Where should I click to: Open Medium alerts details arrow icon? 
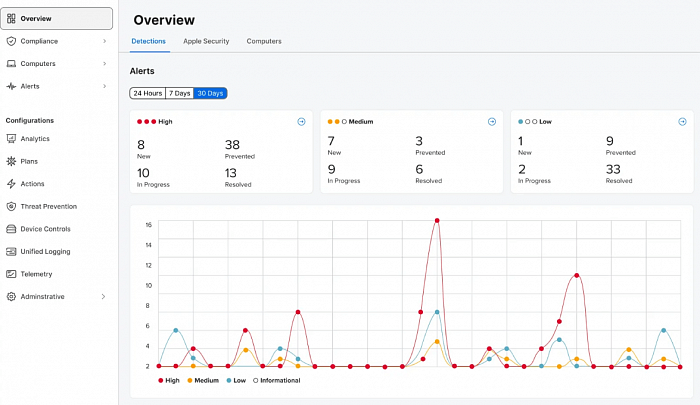tap(491, 122)
